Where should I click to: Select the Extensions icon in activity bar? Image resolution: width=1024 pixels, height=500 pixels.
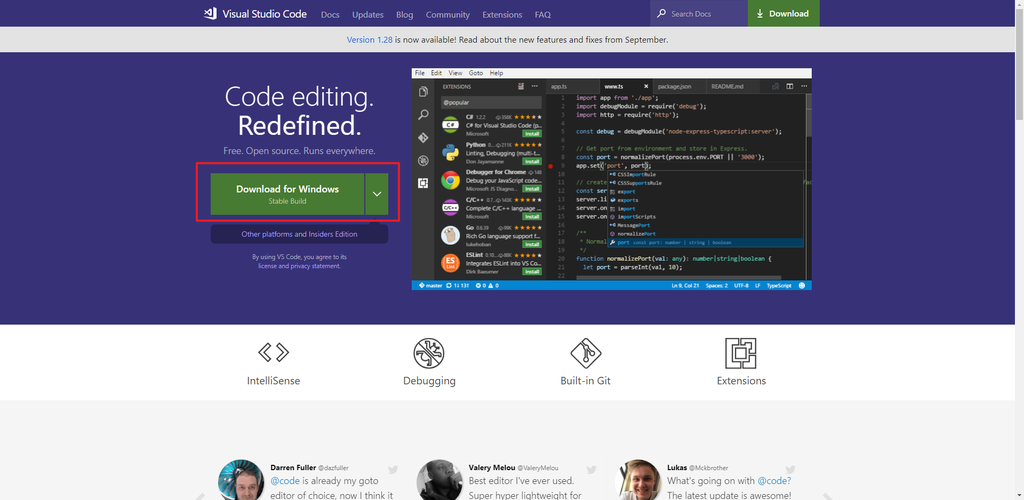point(423,183)
